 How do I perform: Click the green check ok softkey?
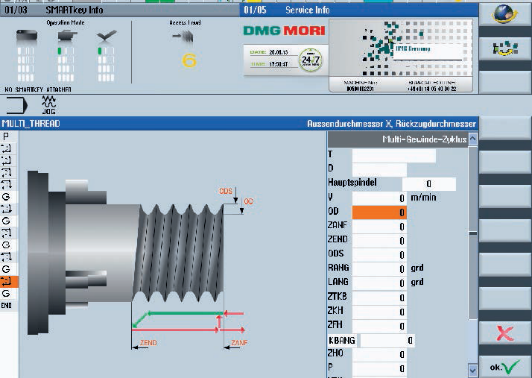click(x=505, y=366)
